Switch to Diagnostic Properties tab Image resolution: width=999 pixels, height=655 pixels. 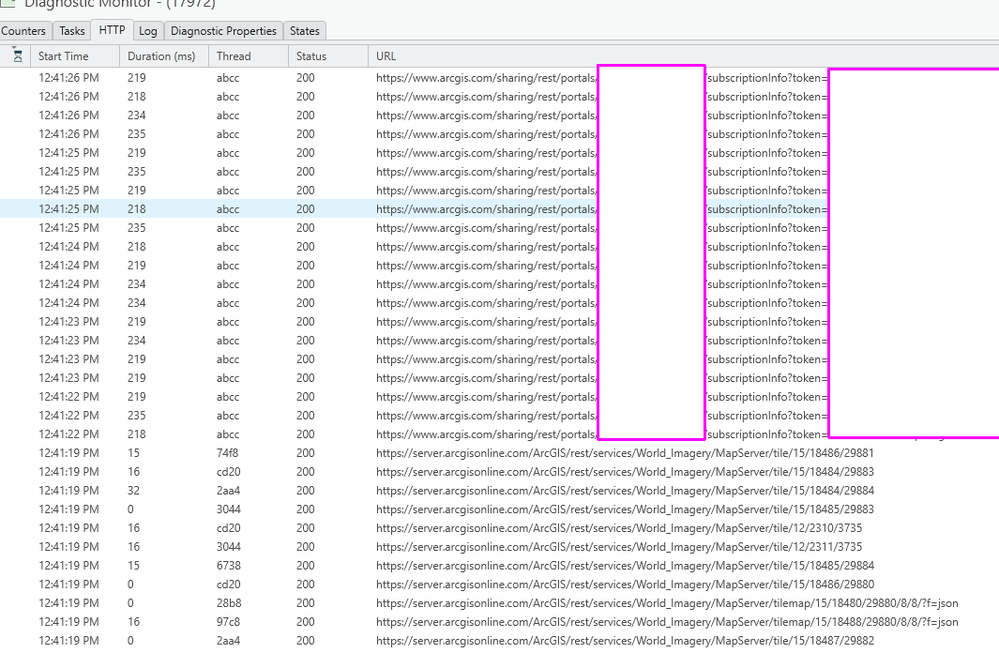[224, 31]
